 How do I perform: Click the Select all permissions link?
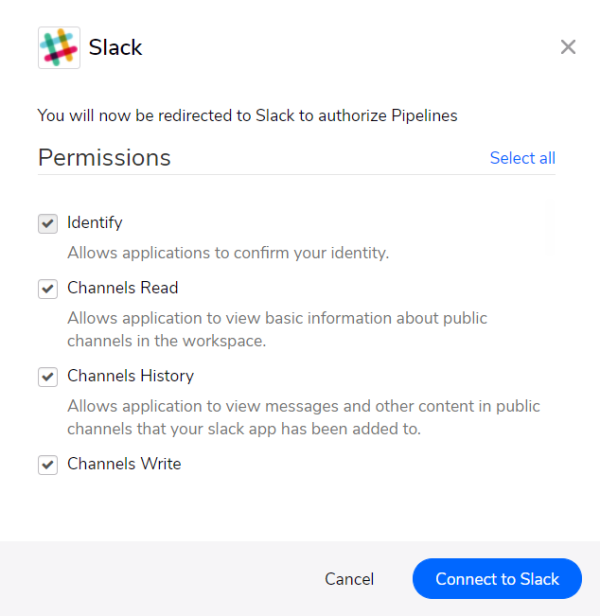point(522,158)
